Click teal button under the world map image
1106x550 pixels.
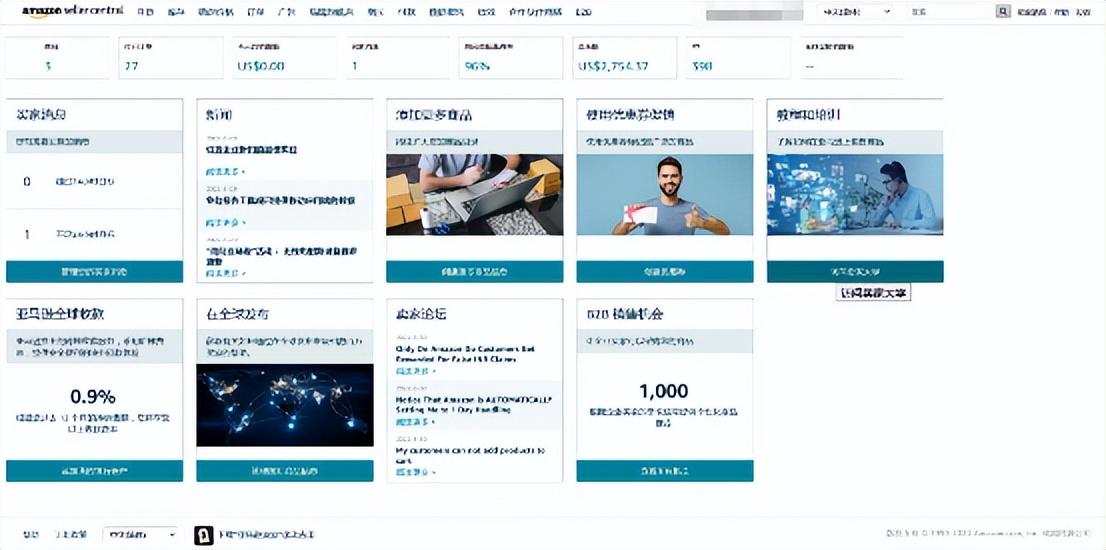(285, 471)
